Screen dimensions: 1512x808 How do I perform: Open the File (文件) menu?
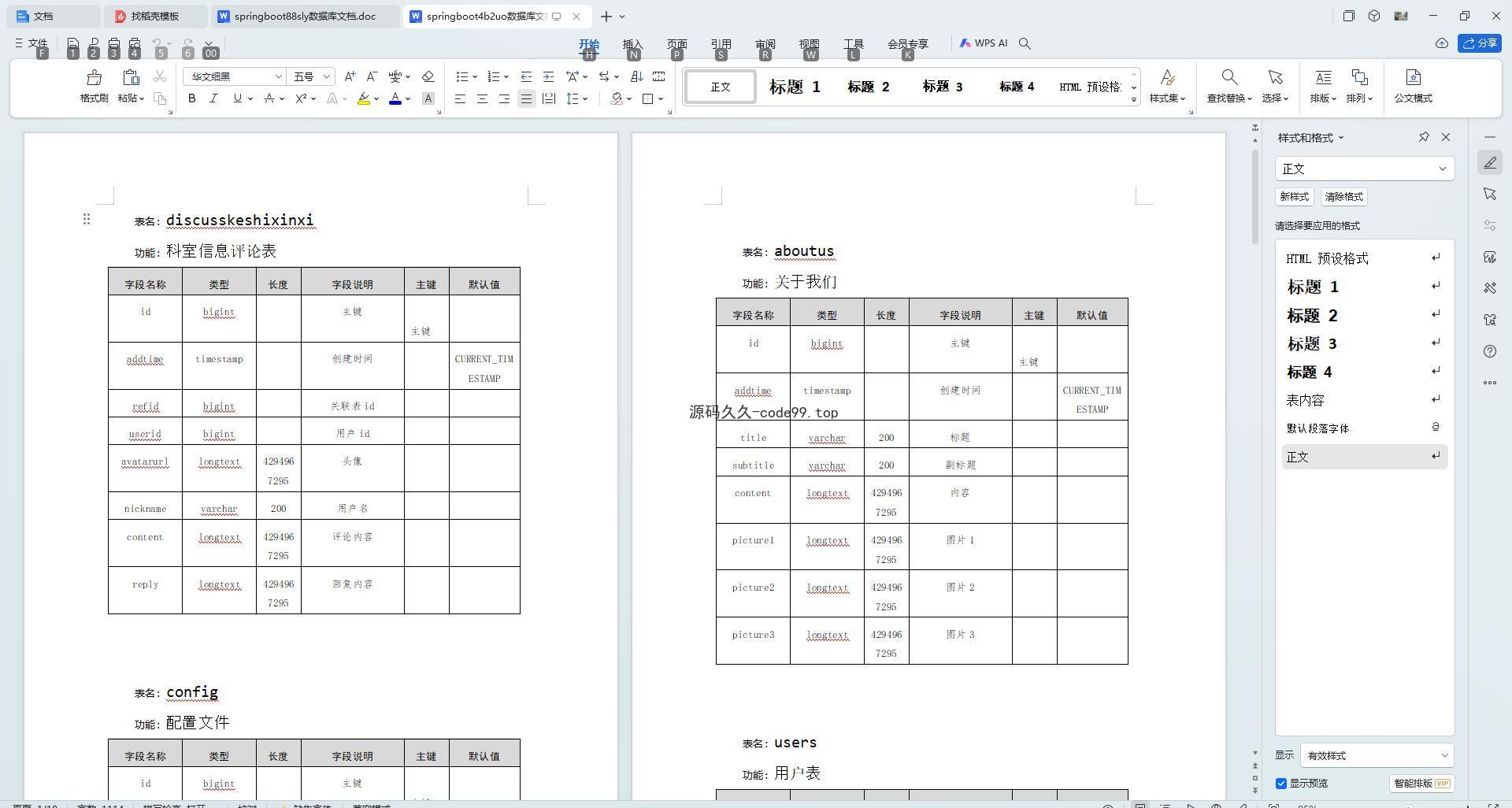pyautogui.click(x=31, y=43)
